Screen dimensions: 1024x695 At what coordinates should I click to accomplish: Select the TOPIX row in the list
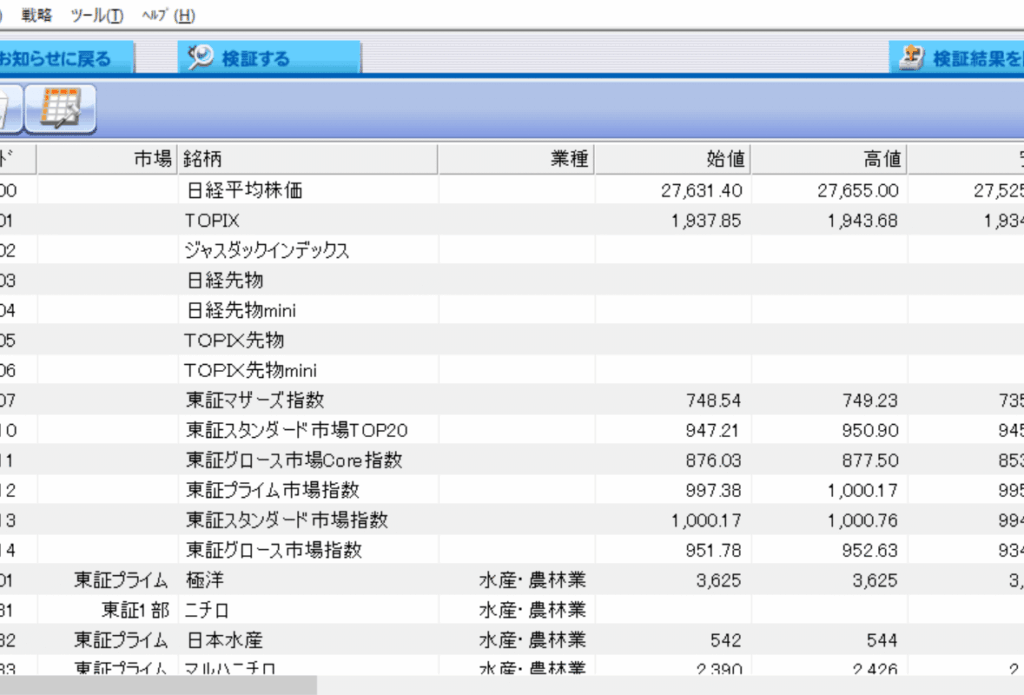[x=212, y=220]
